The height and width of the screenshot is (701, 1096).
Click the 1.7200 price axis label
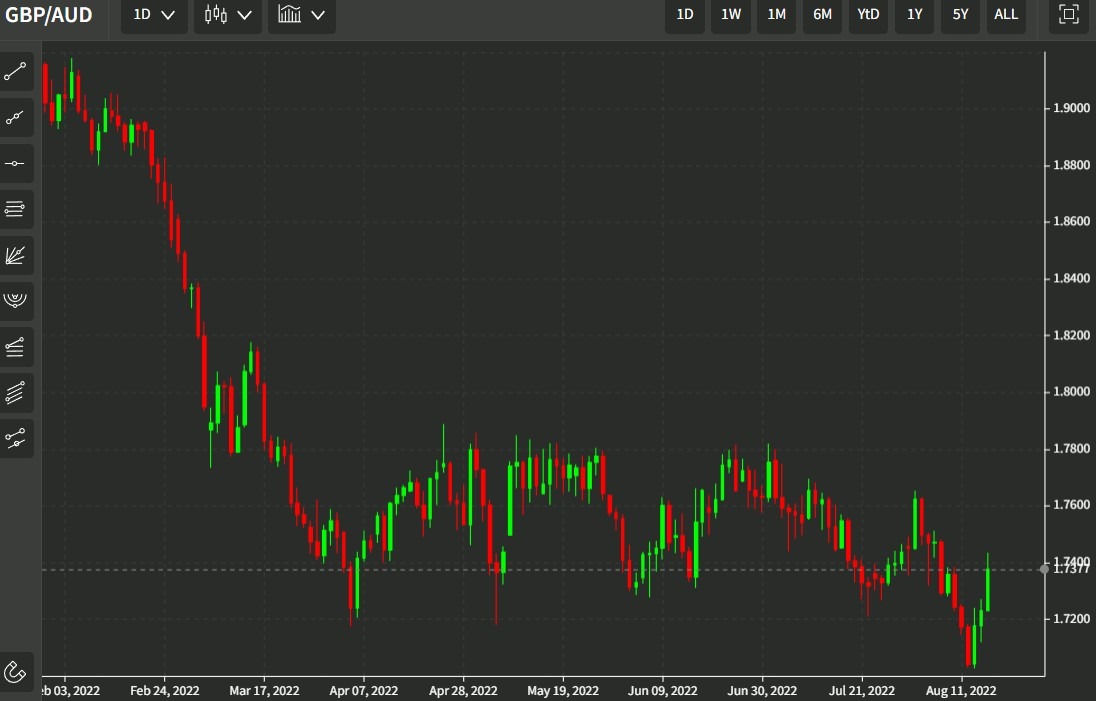(x=1072, y=619)
